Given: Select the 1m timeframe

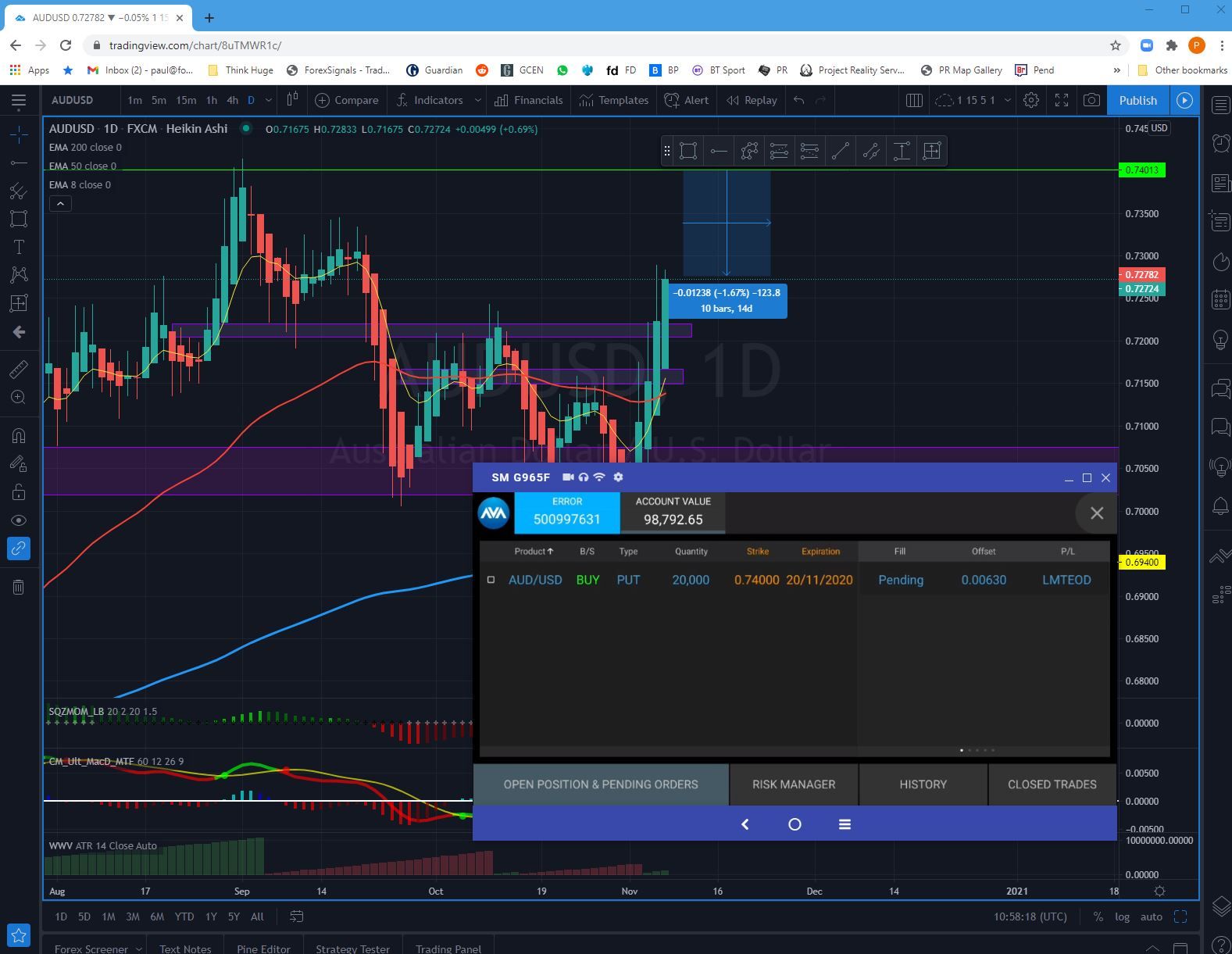Looking at the screenshot, I should tap(134, 100).
